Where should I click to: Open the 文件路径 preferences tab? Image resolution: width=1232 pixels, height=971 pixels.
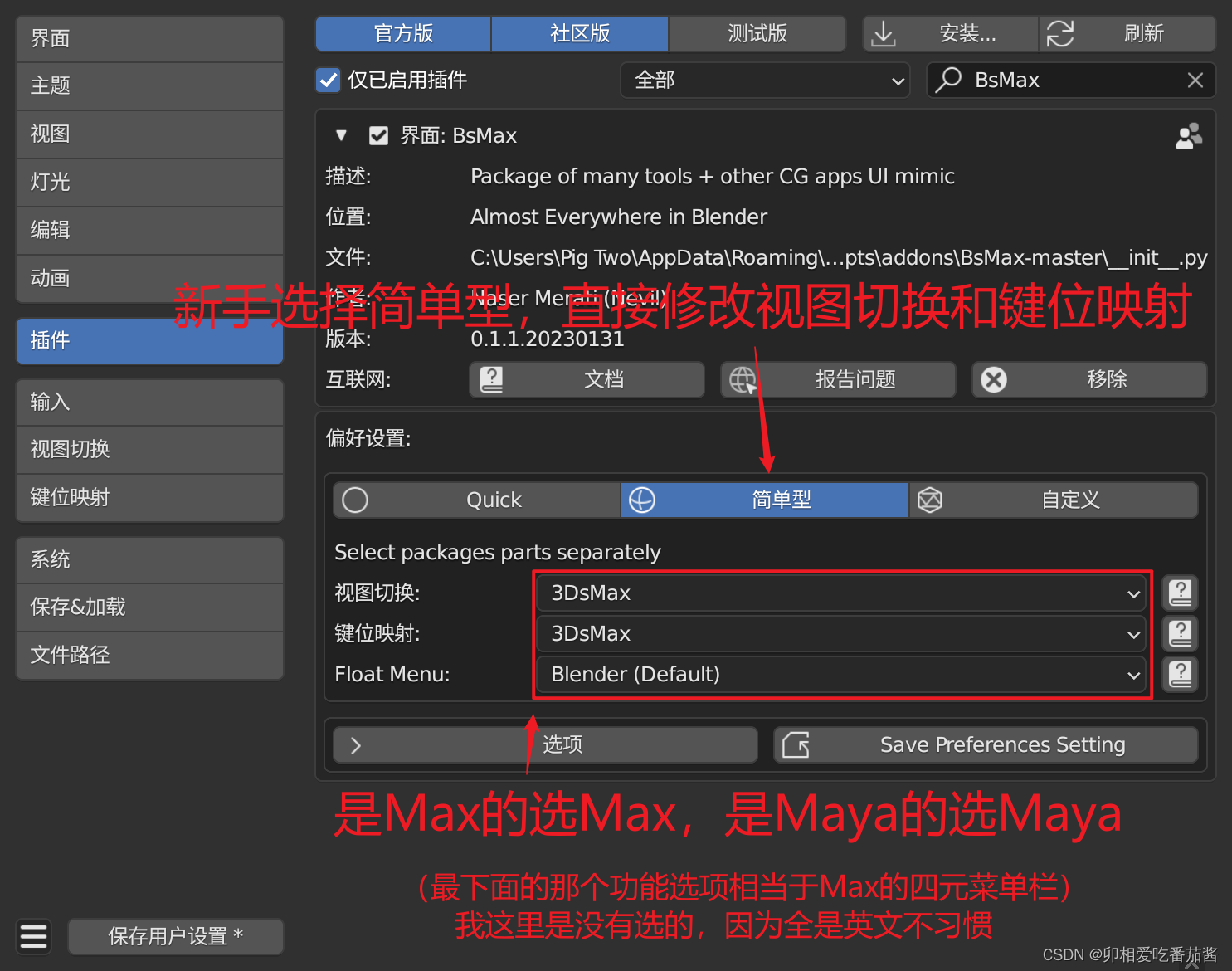150,656
